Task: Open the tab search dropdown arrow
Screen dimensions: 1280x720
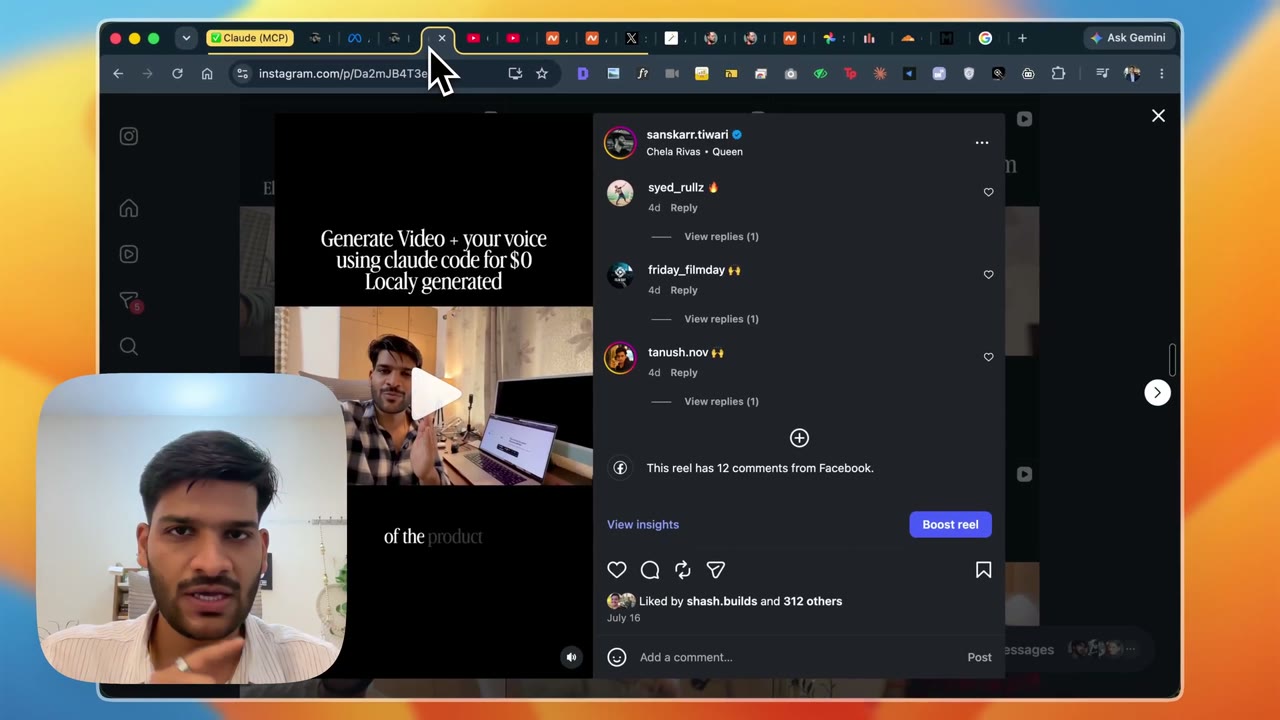Action: 186,38
